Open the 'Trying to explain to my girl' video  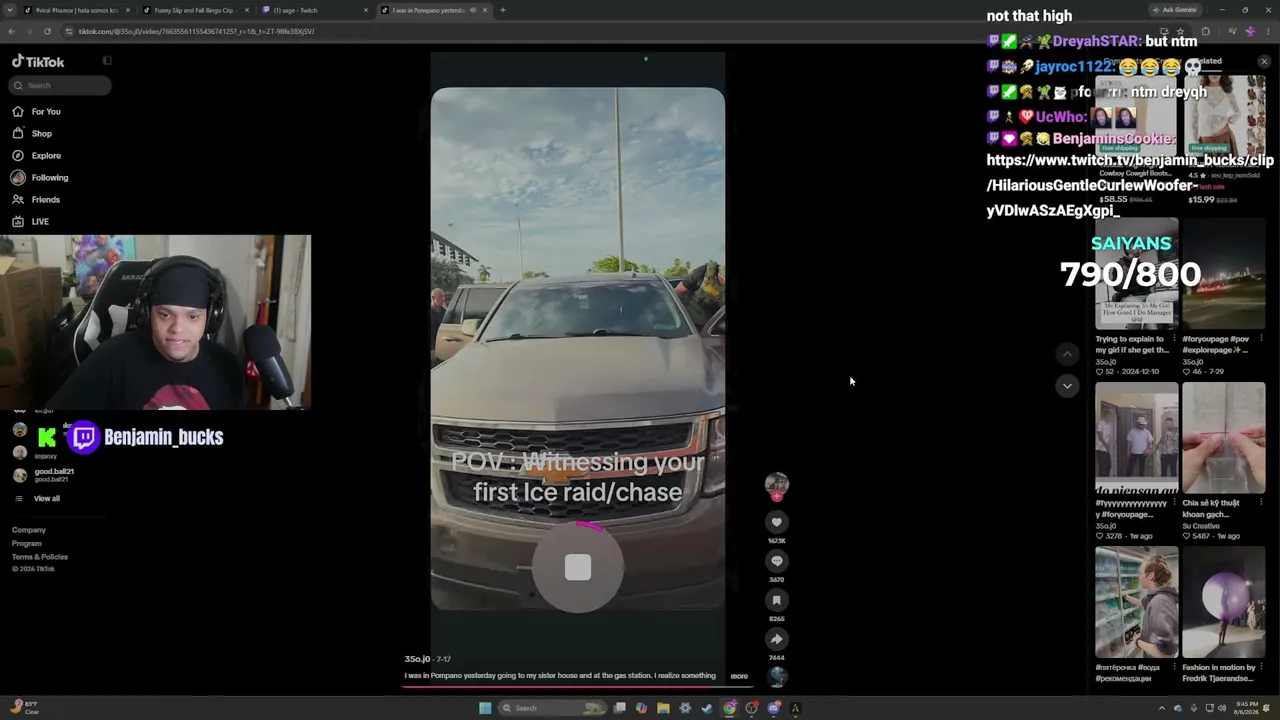point(1136,274)
